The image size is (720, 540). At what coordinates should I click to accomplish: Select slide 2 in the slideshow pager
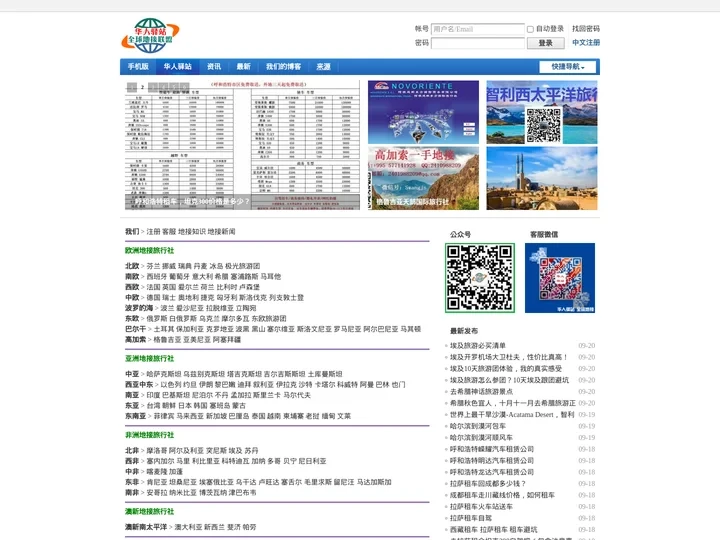[x=142, y=87]
